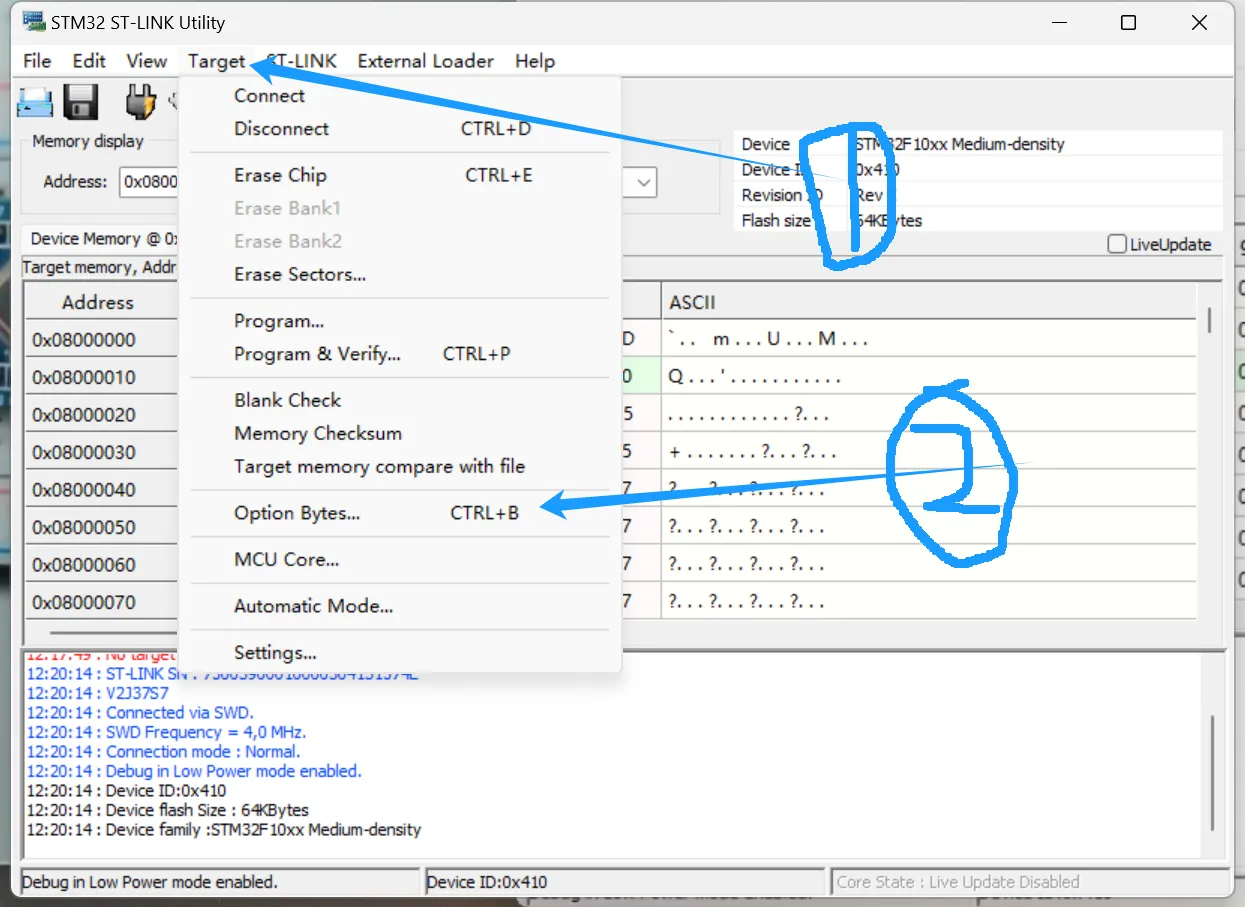The height and width of the screenshot is (907, 1245).
Task: Select the 0x08000000 address row
Action: pyautogui.click(x=100, y=339)
